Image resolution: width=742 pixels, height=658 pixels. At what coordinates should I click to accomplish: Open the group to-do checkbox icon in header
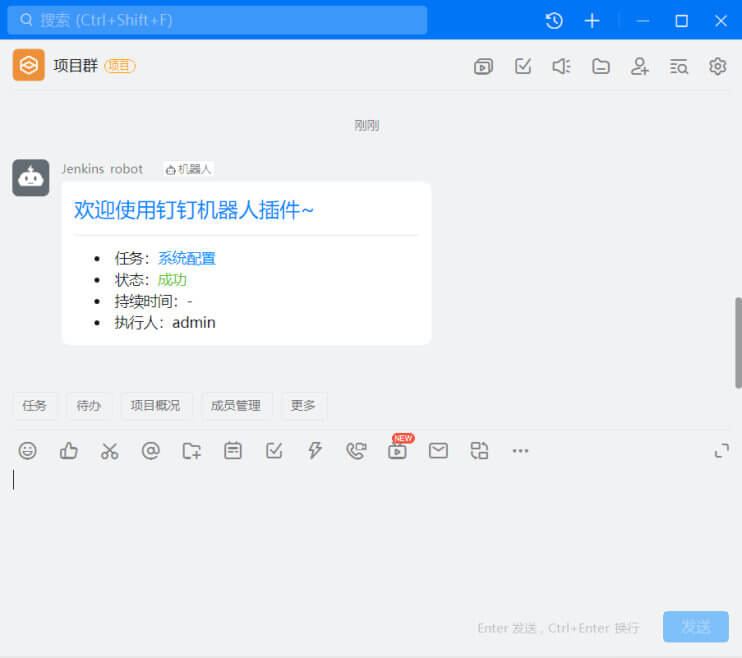pos(523,66)
